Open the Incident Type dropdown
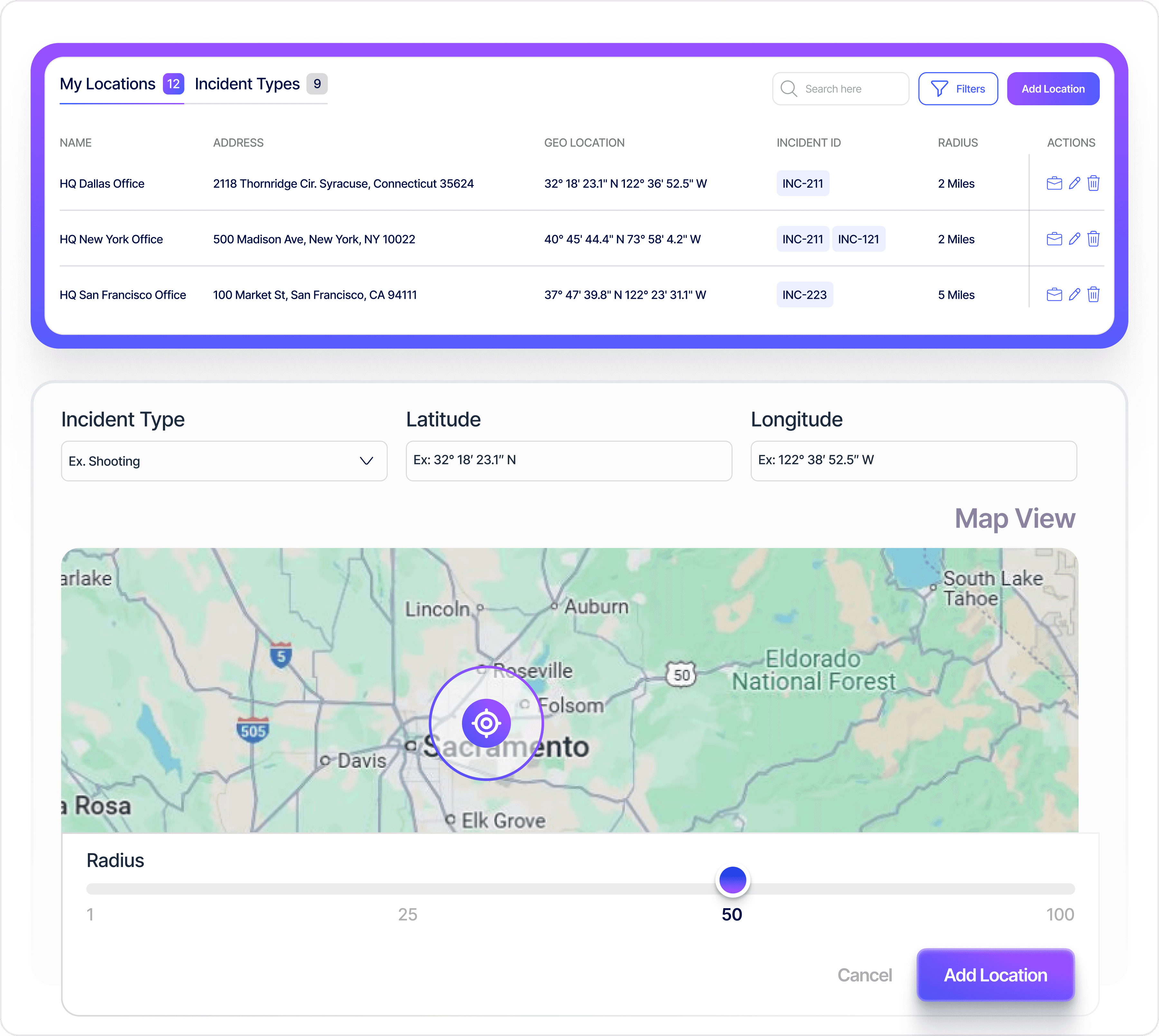1159x1036 pixels. (224, 461)
